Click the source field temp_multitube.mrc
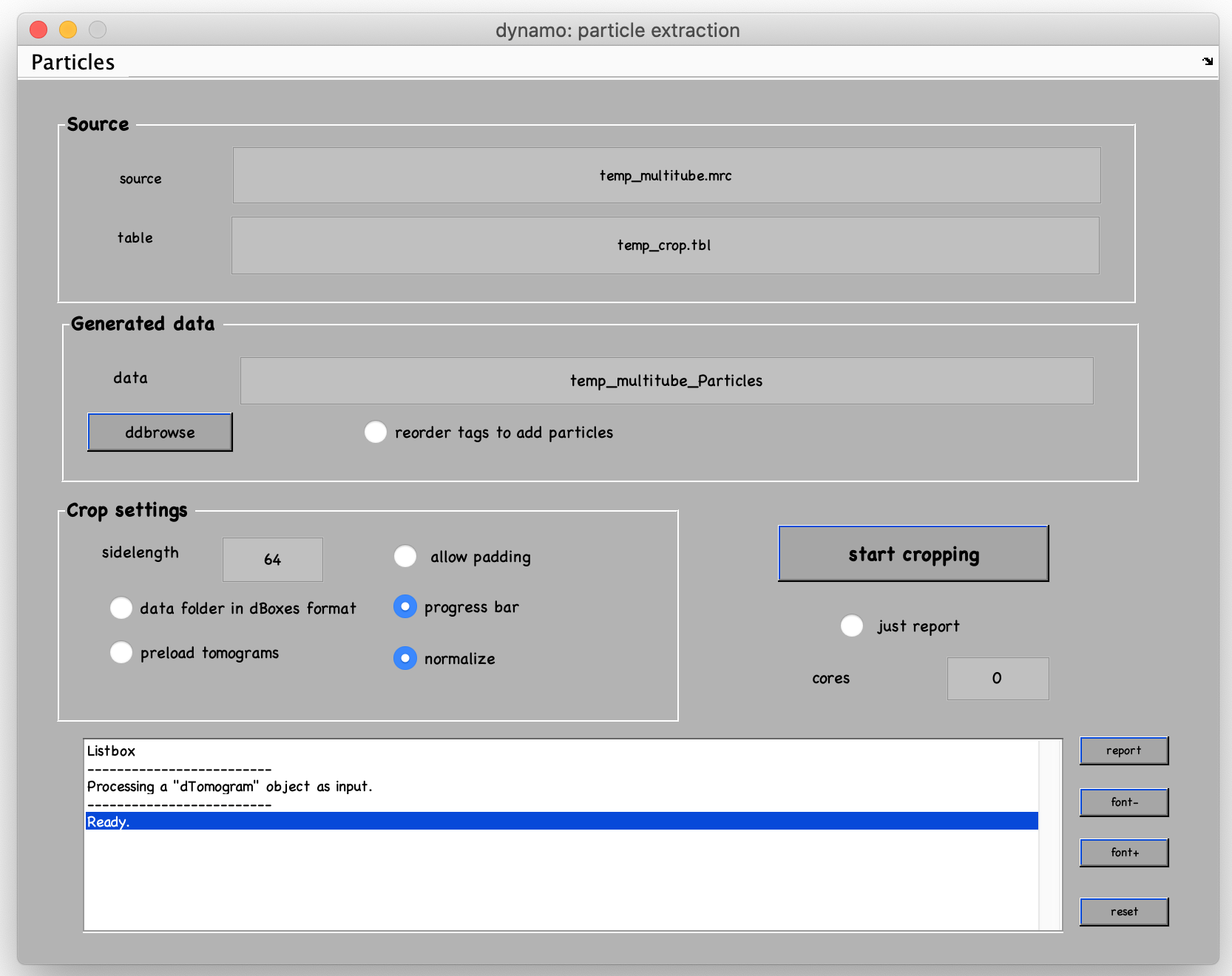Screen dimensions: 1232x976 point(666,175)
